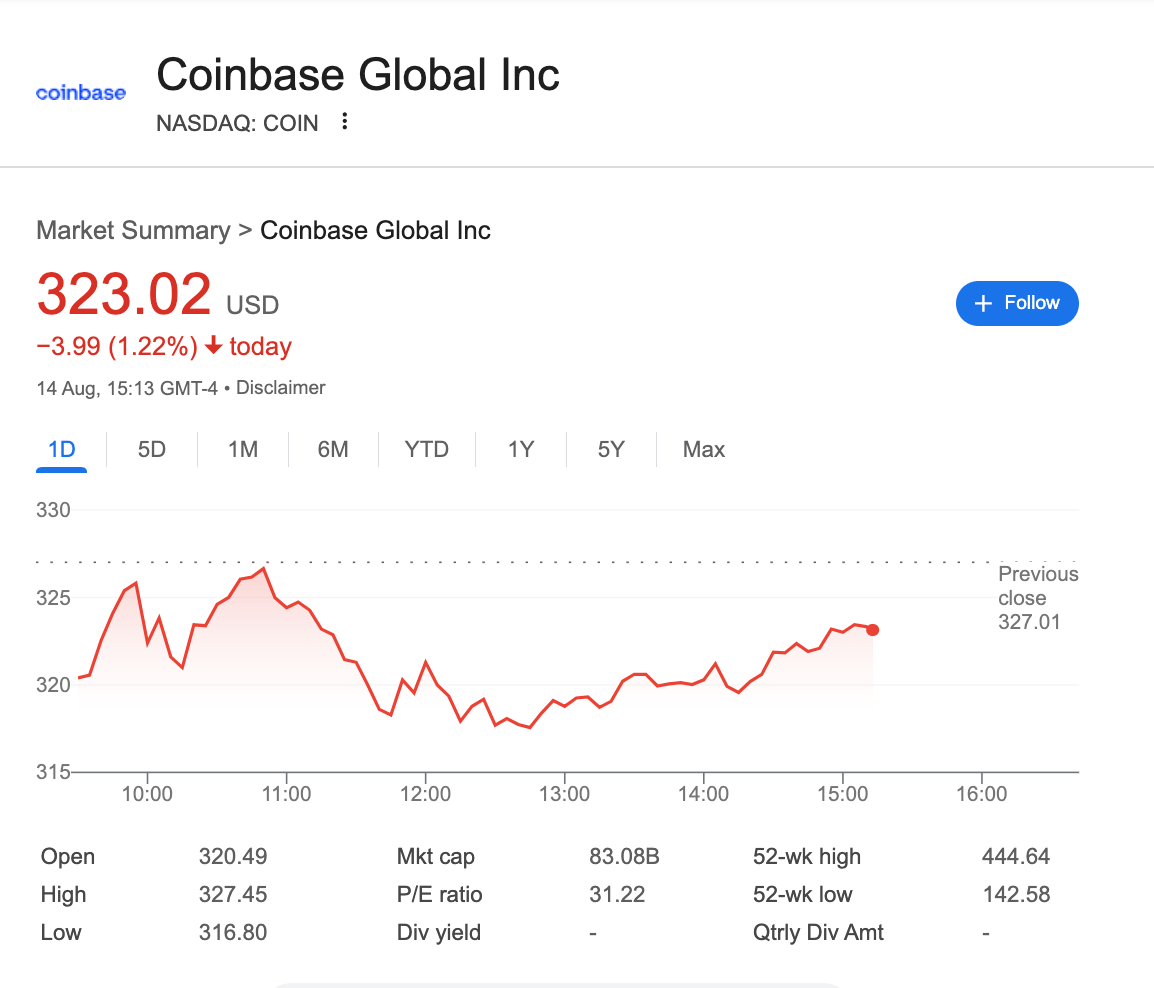This screenshot has height=988, width=1154.
Task: Click the Coinbase logo icon
Action: [x=81, y=93]
